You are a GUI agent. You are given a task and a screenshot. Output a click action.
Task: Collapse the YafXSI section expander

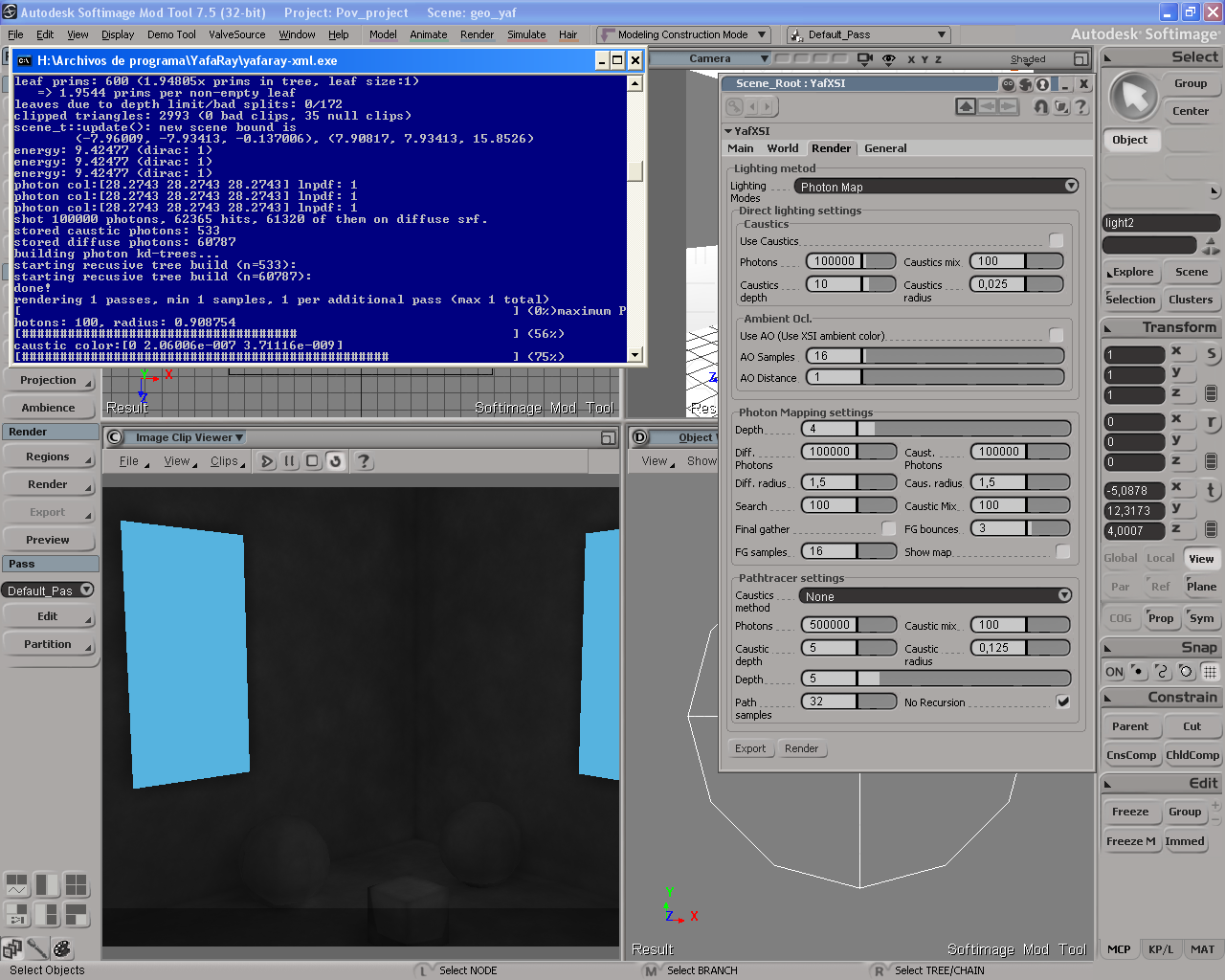click(x=728, y=131)
